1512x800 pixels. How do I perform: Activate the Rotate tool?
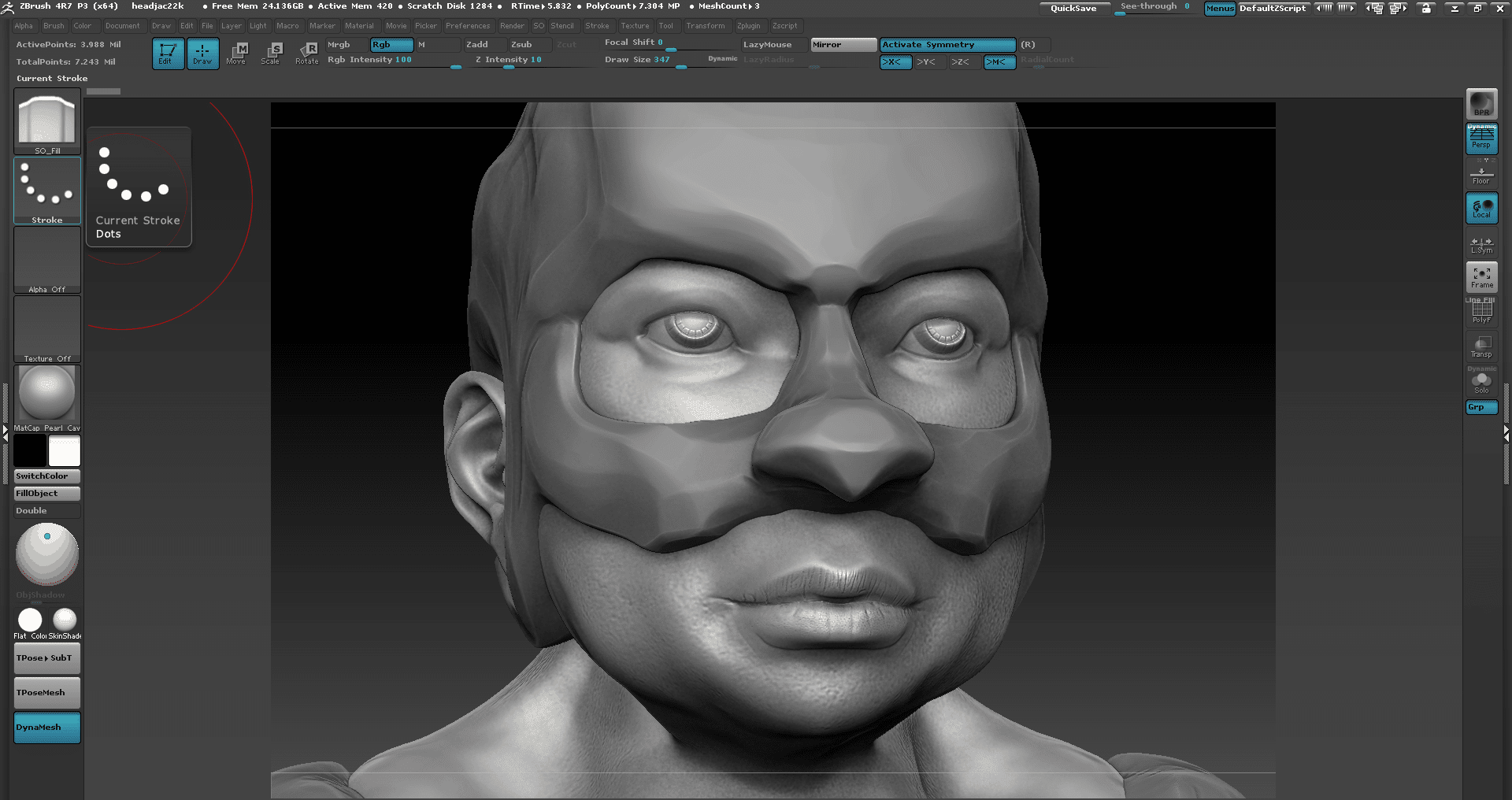[x=306, y=53]
